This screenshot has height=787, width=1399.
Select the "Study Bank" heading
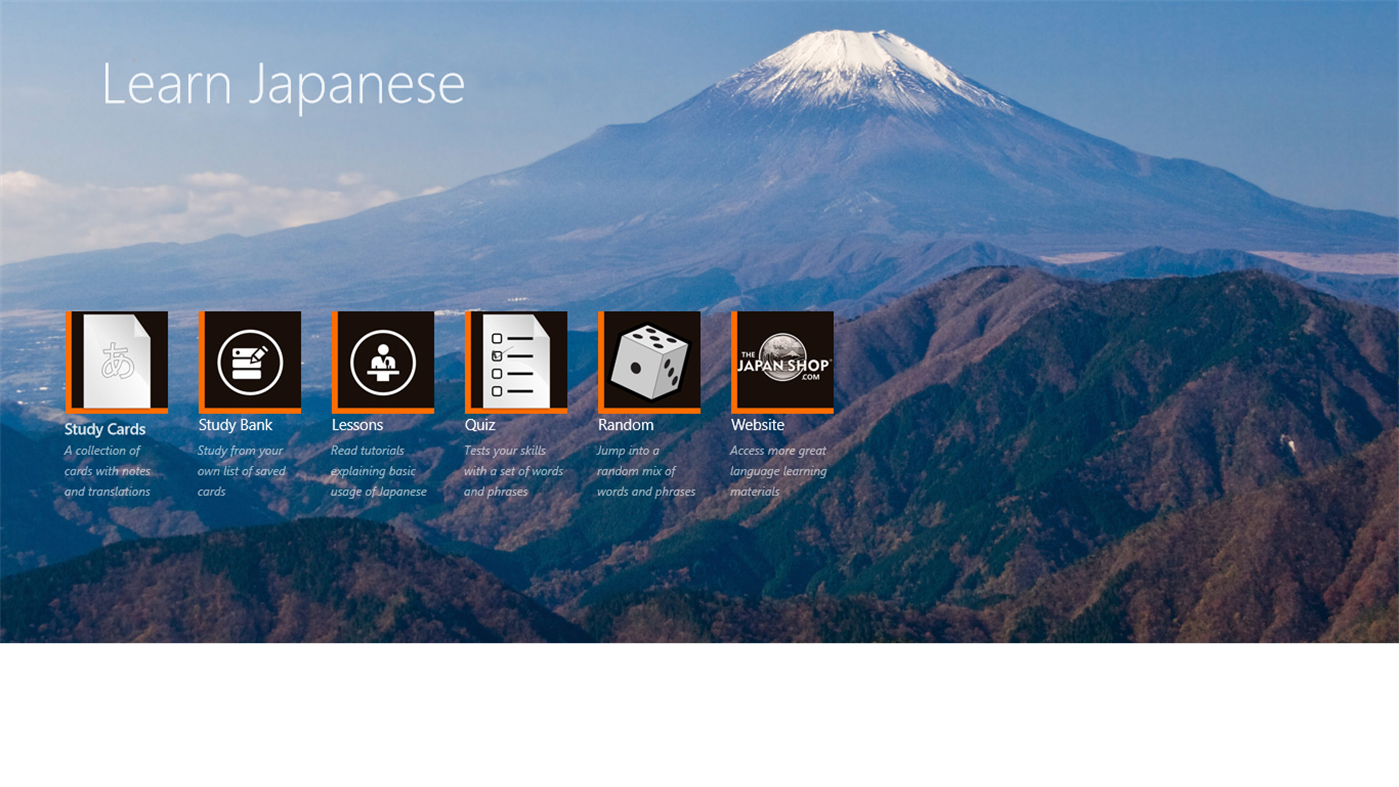click(x=235, y=425)
